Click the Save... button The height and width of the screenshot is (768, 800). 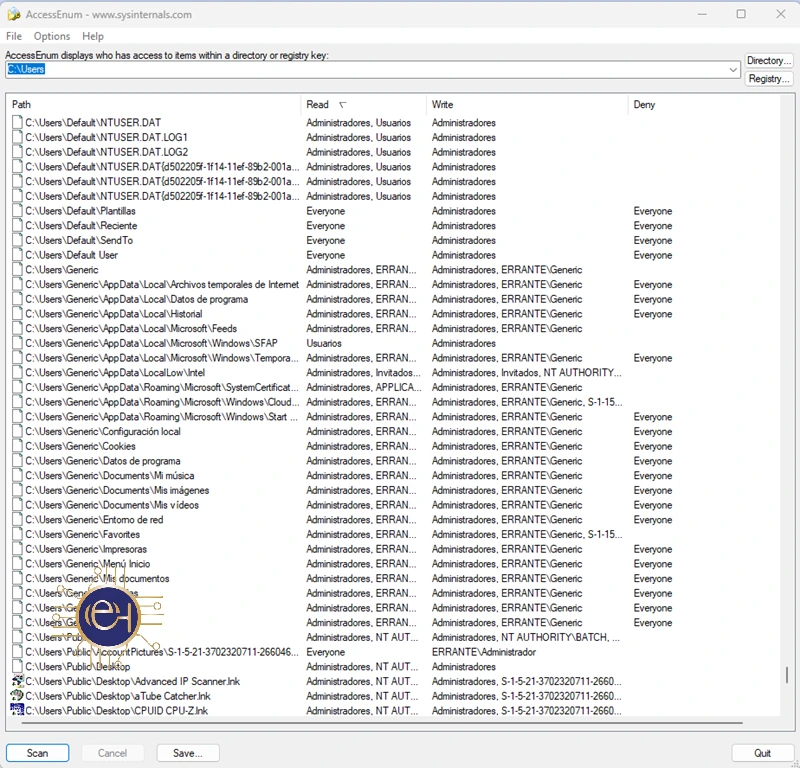188,753
